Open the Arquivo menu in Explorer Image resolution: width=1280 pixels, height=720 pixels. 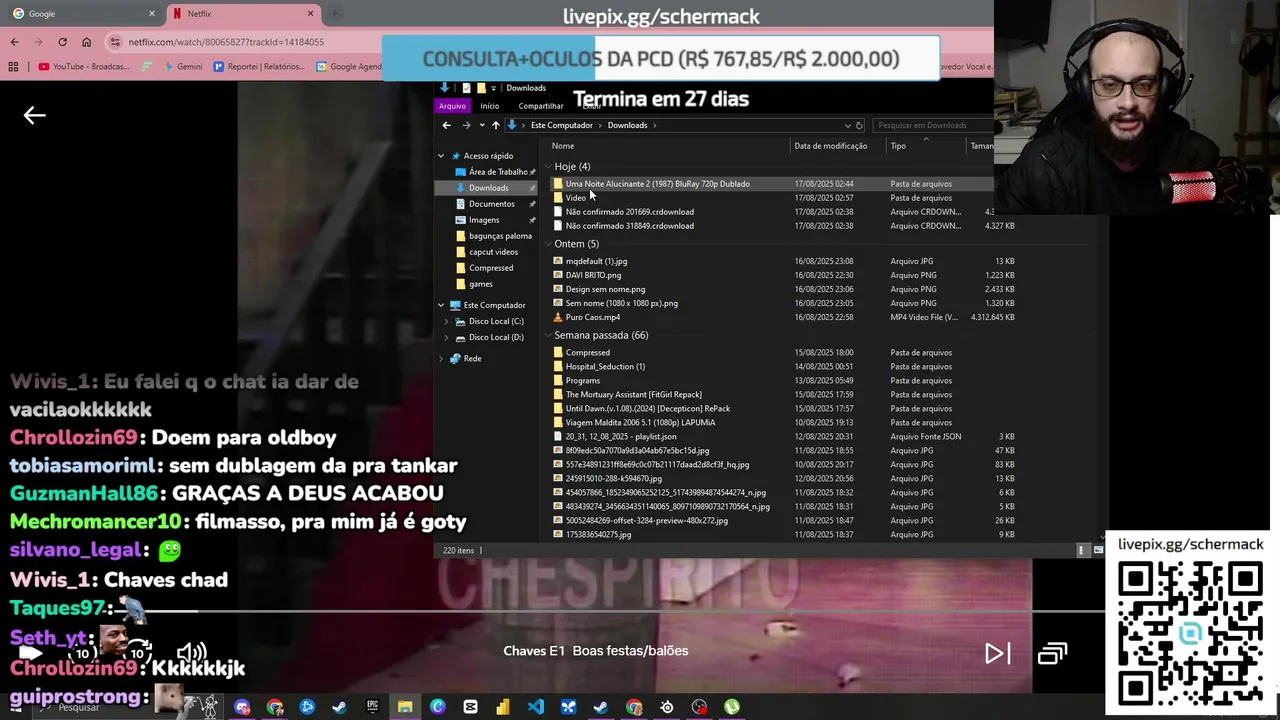452,106
